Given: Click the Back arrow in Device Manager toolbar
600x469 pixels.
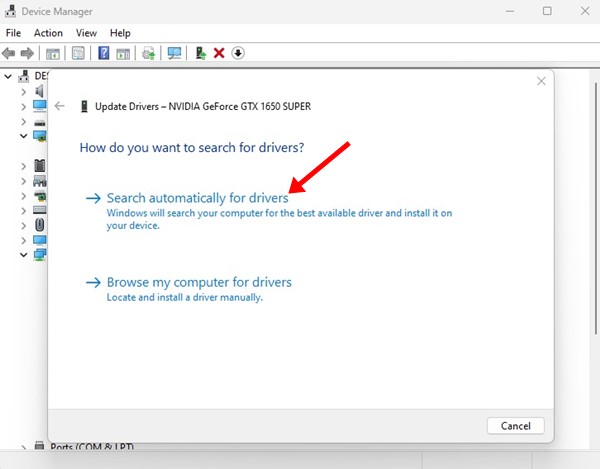Looking at the screenshot, I should tap(10, 53).
